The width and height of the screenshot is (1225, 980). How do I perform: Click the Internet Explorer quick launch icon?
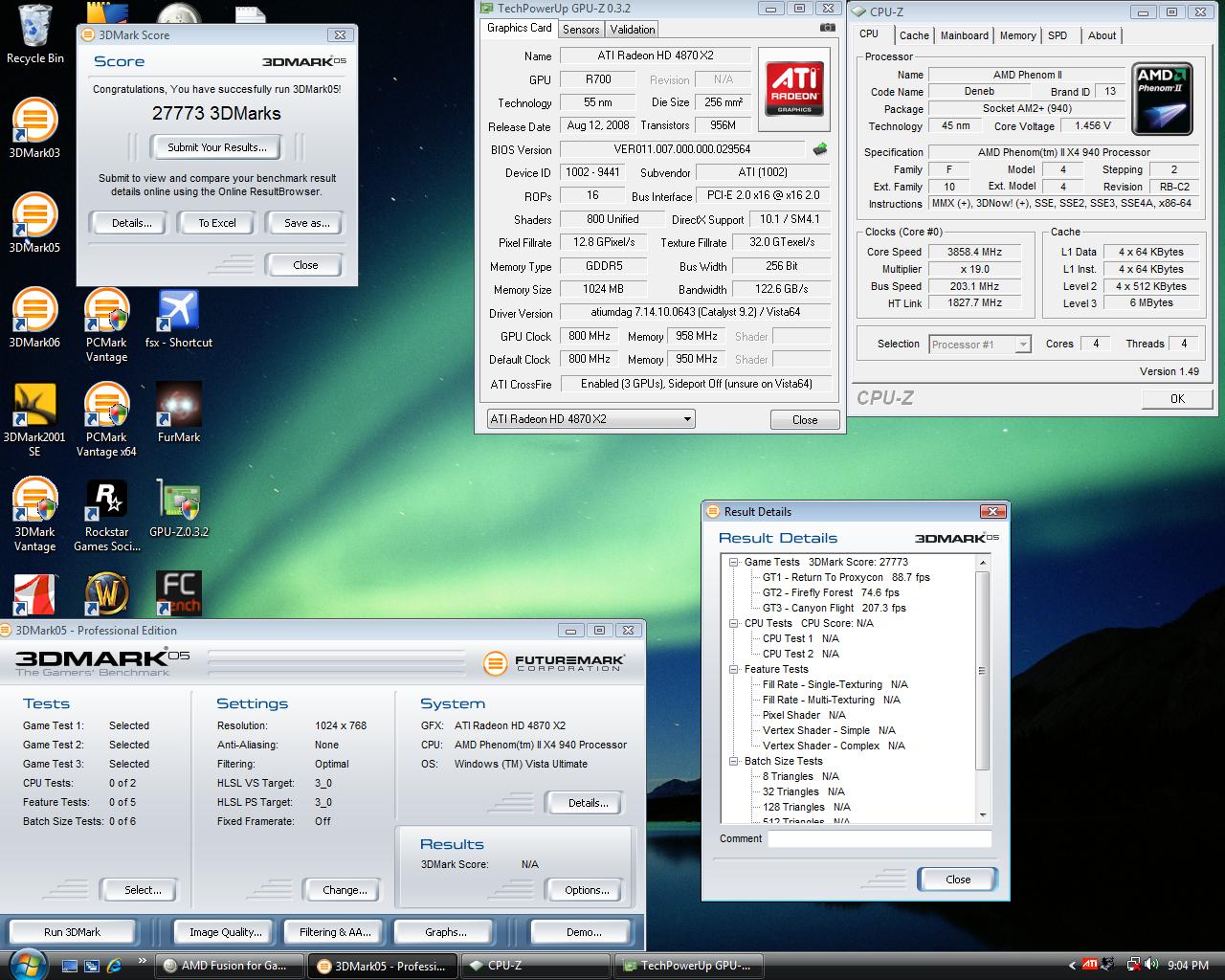click(115, 965)
